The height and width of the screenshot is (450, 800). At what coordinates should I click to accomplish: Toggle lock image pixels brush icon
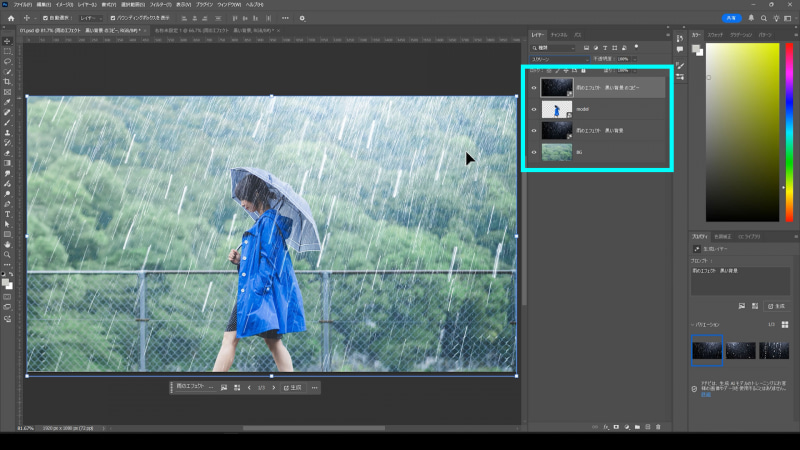tap(558, 70)
